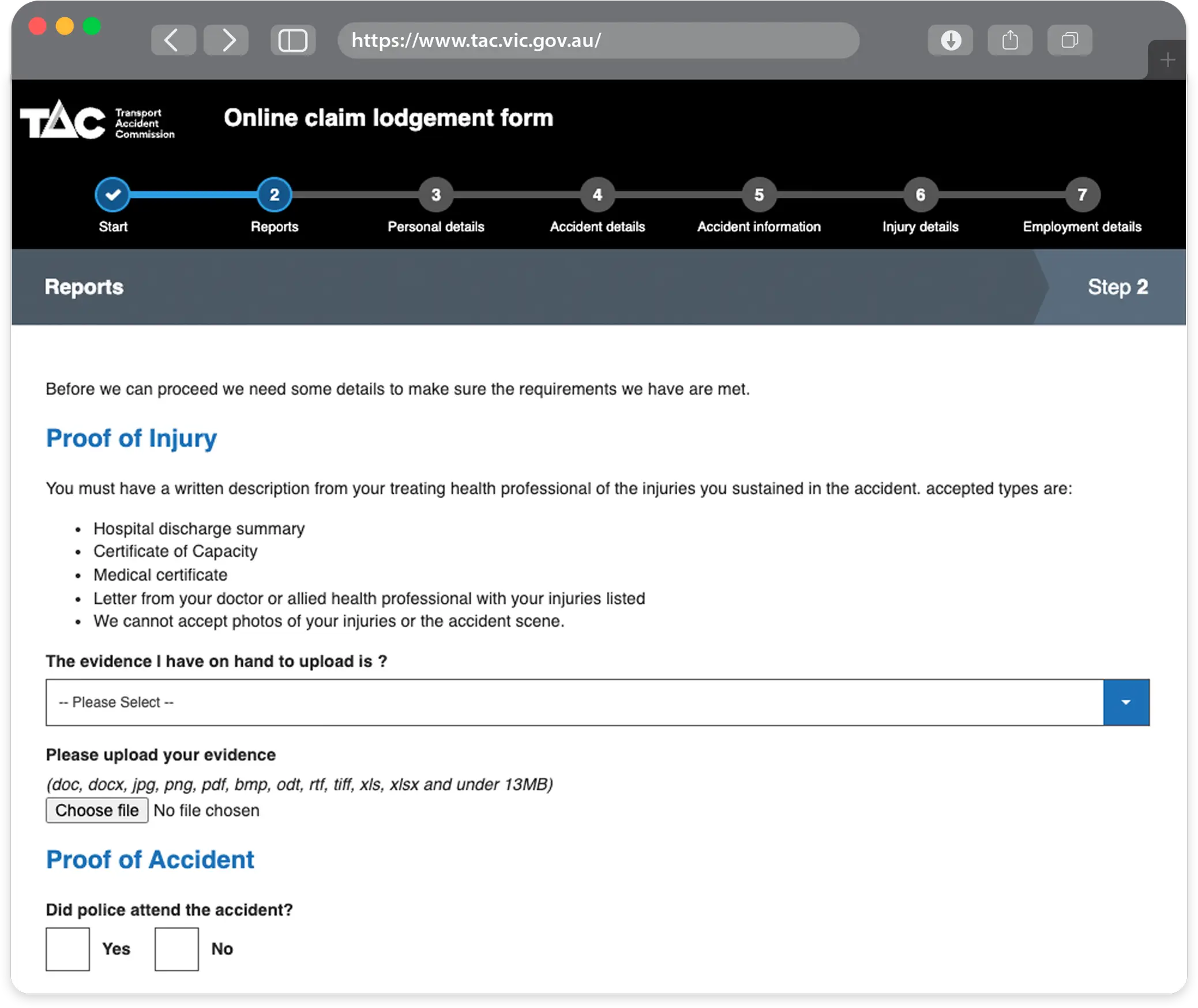Click the completed Start step indicator
Screen dimensions: 1198x1008
(x=112, y=195)
